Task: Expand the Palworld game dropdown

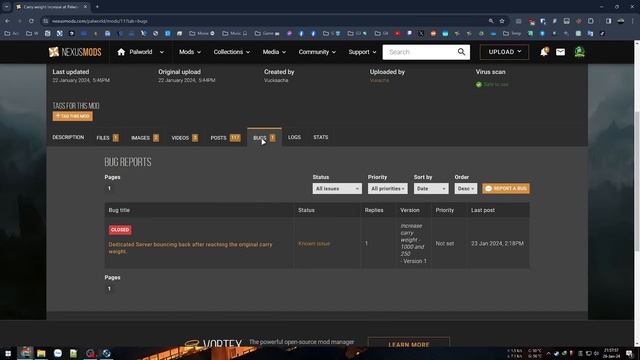Action: click(x=162, y=52)
